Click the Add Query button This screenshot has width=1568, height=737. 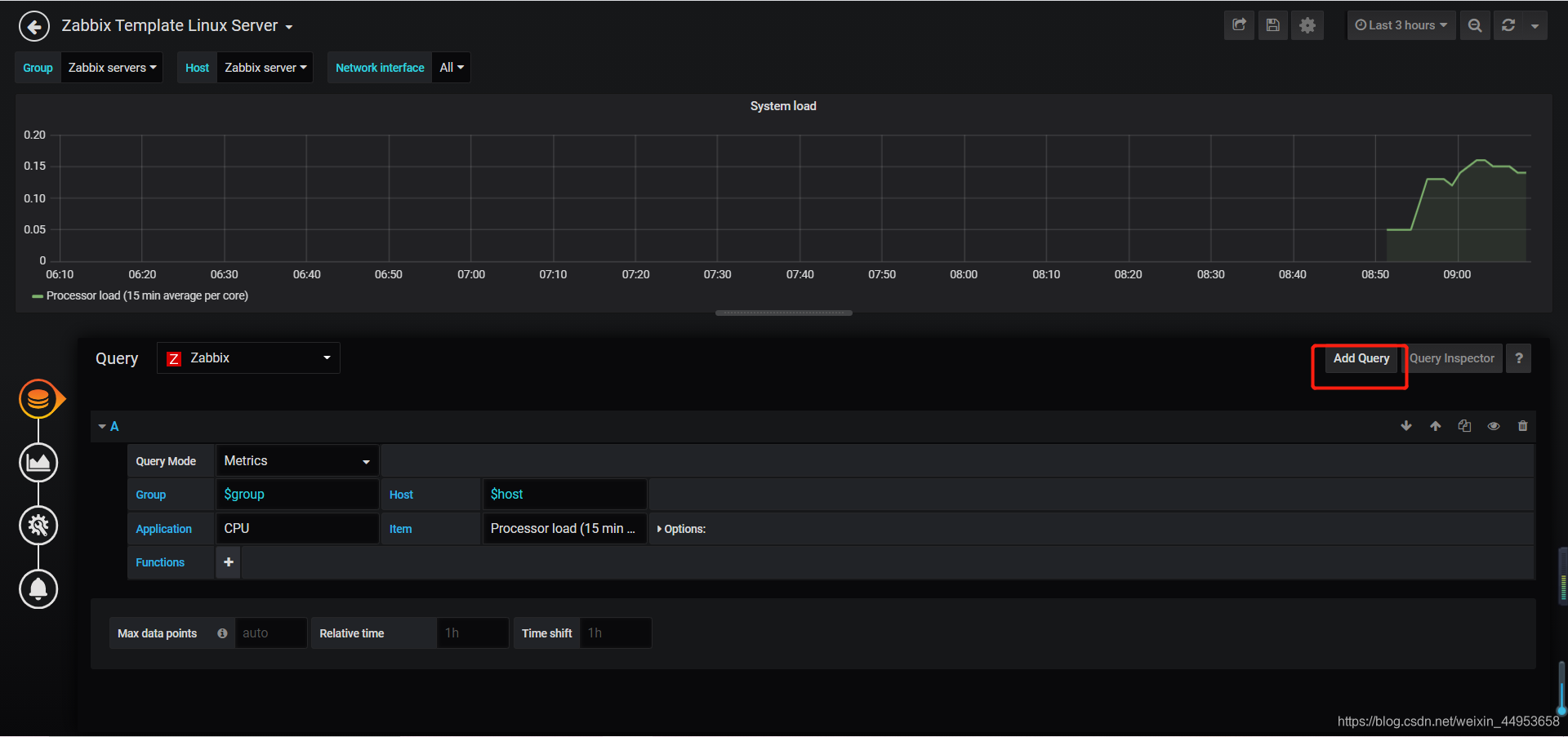click(1361, 358)
